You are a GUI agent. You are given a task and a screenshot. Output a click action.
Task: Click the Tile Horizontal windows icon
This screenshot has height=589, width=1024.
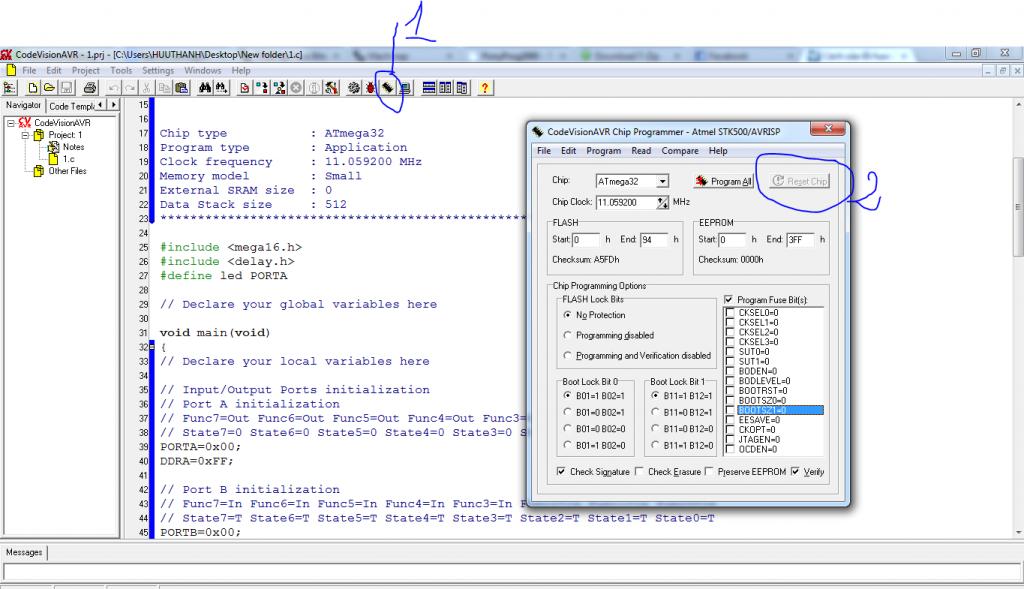pyautogui.click(x=428, y=88)
